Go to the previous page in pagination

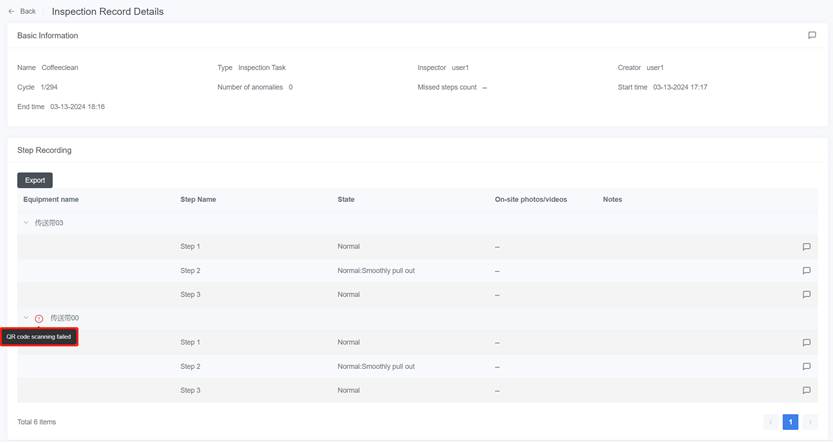coord(770,422)
